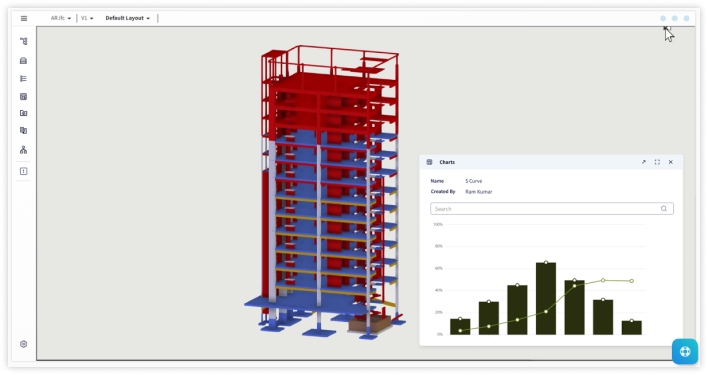Image resolution: width=708 pixels, height=375 pixels.
Task: Open the model tree sidebar icon
Action: 23,42
